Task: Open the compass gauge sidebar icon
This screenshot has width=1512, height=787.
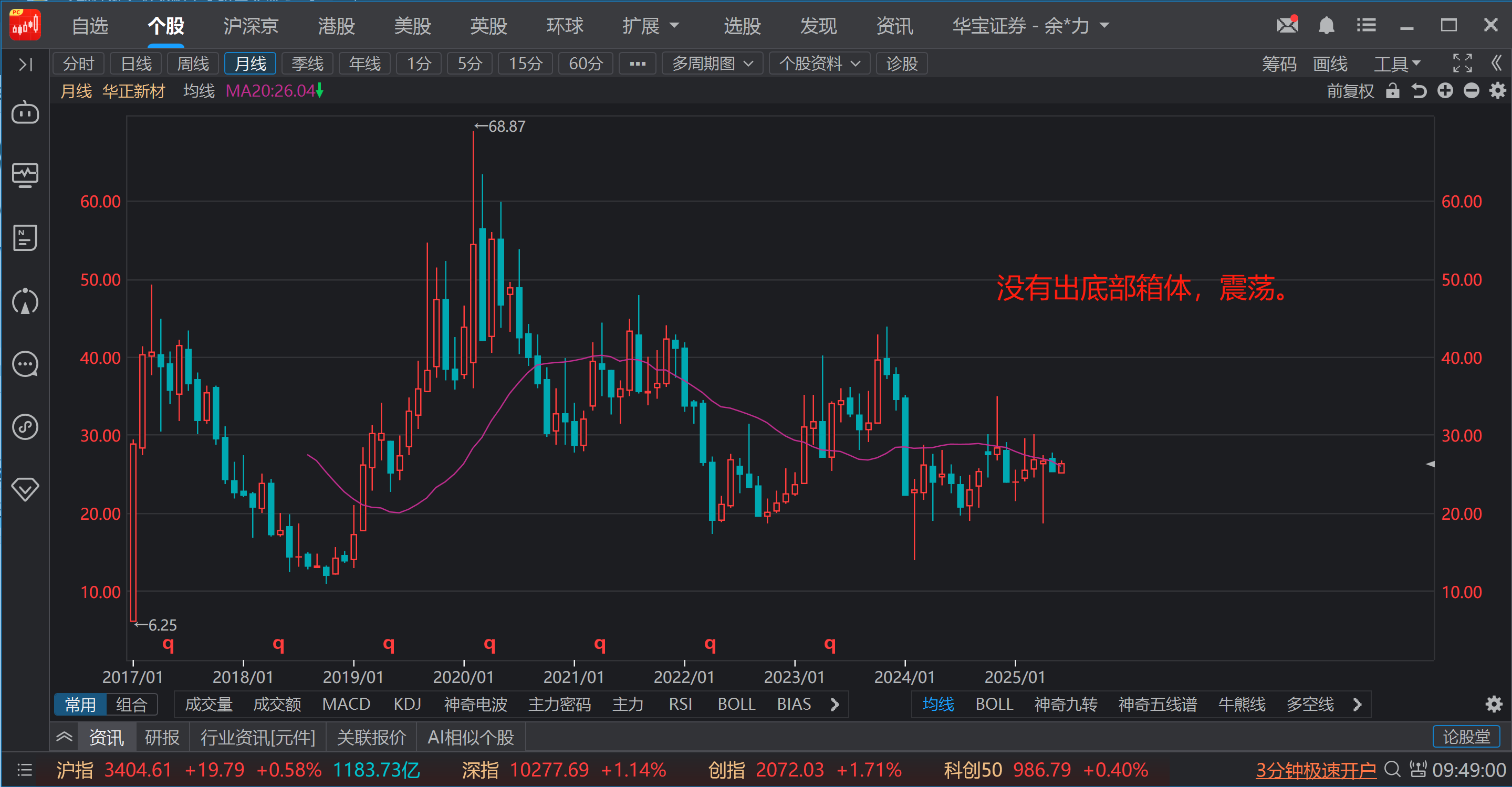Action: pos(25,301)
